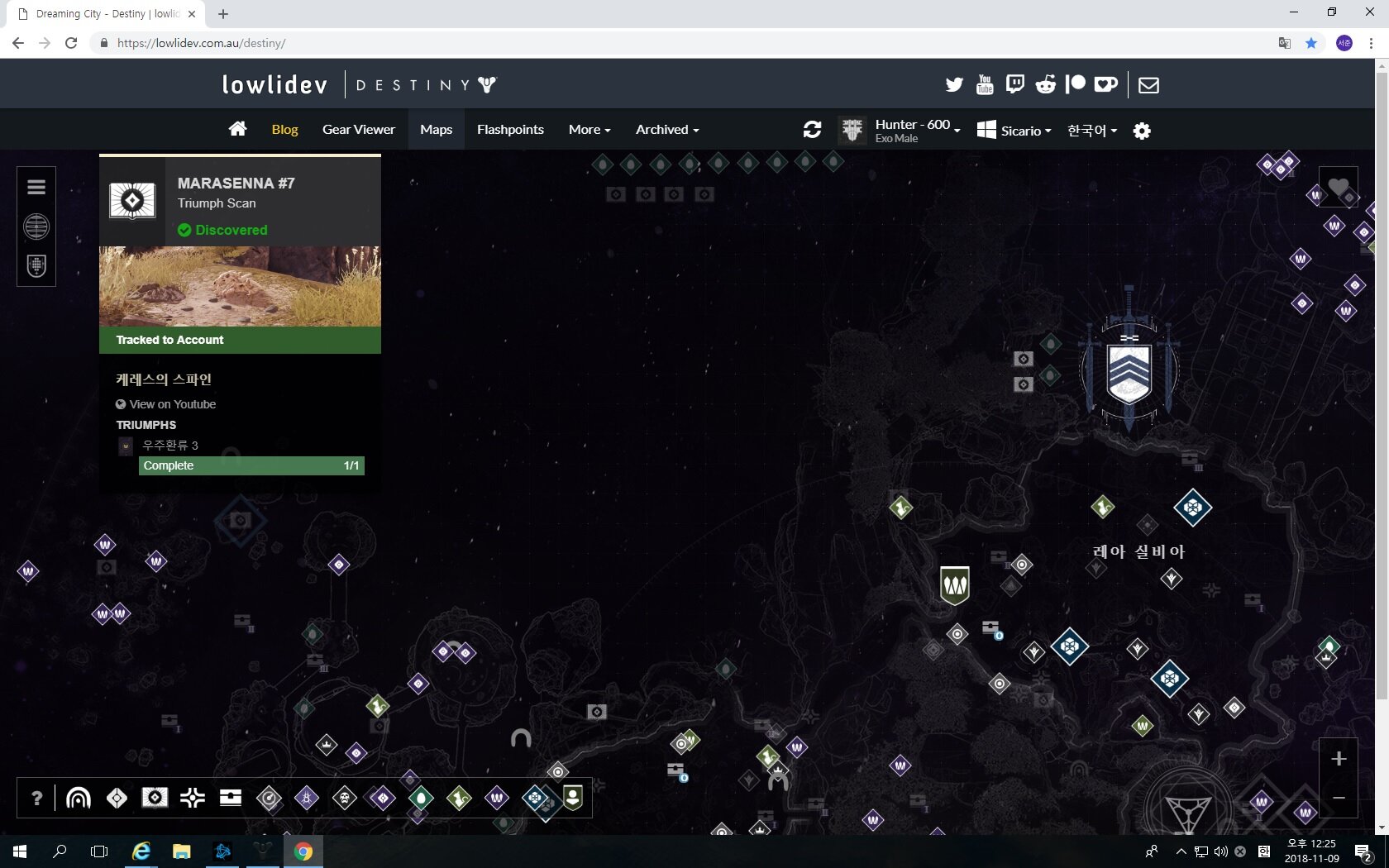Toggle region chest diamond filter
This screenshot has height=868, width=1389.
point(117,798)
